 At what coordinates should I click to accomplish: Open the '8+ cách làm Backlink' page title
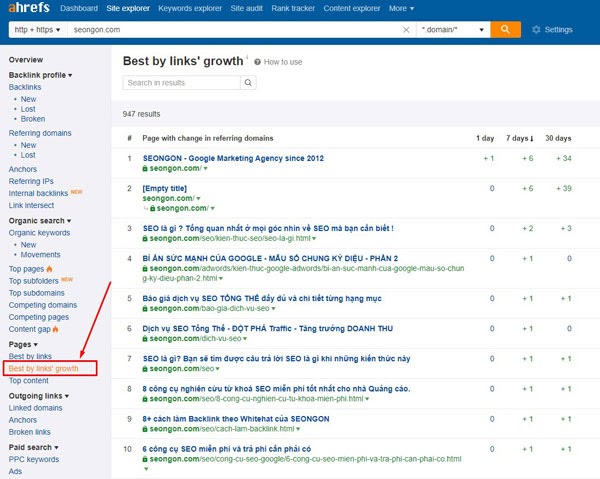tap(236, 419)
